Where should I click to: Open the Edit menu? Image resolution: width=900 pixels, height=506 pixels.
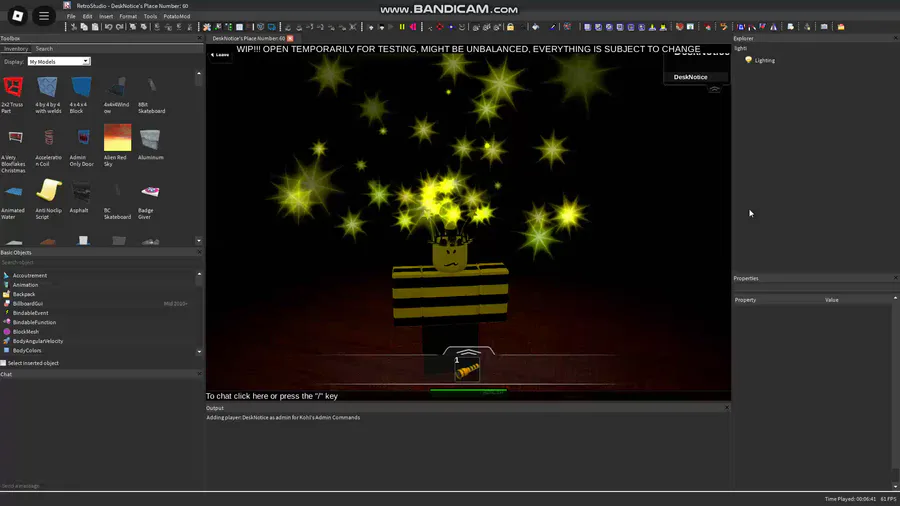point(87,16)
